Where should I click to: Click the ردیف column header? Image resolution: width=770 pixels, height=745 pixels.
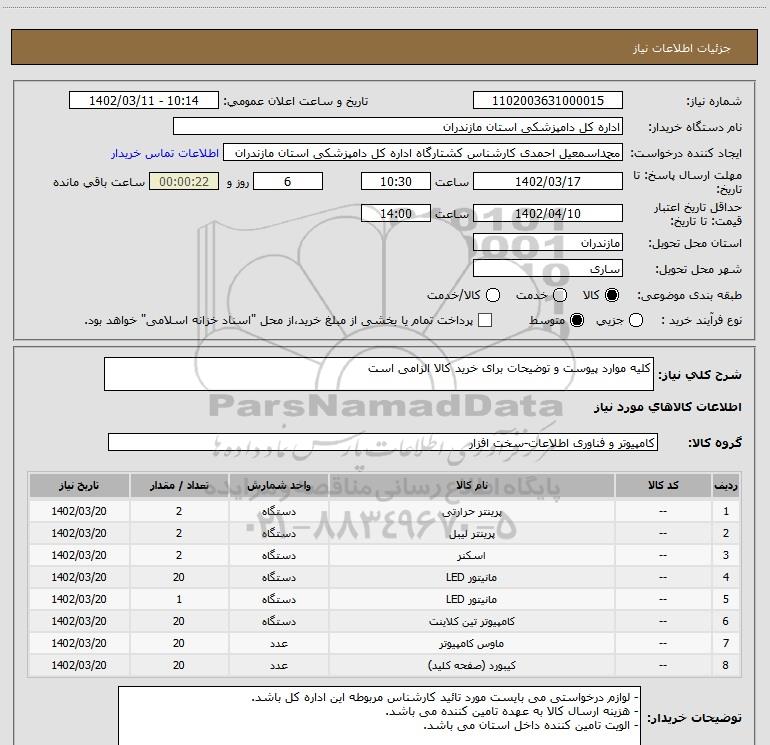pos(726,485)
